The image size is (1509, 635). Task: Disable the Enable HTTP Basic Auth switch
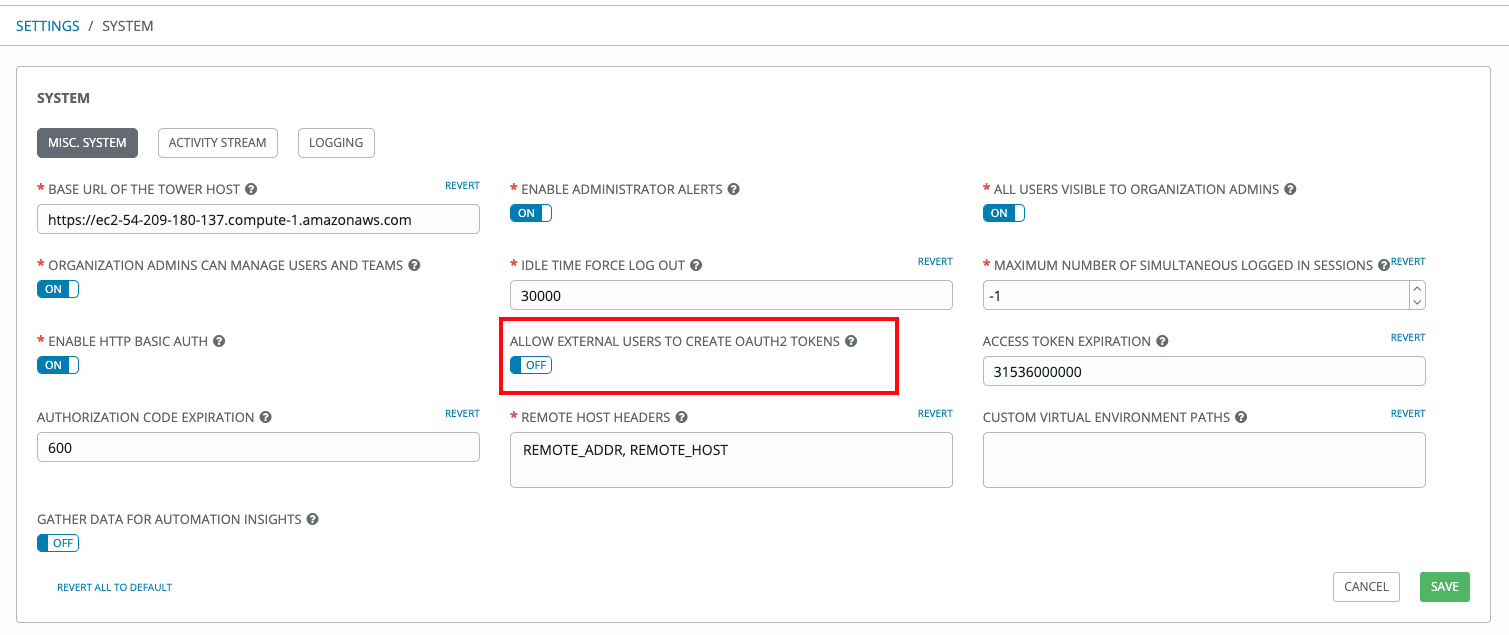click(58, 365)
